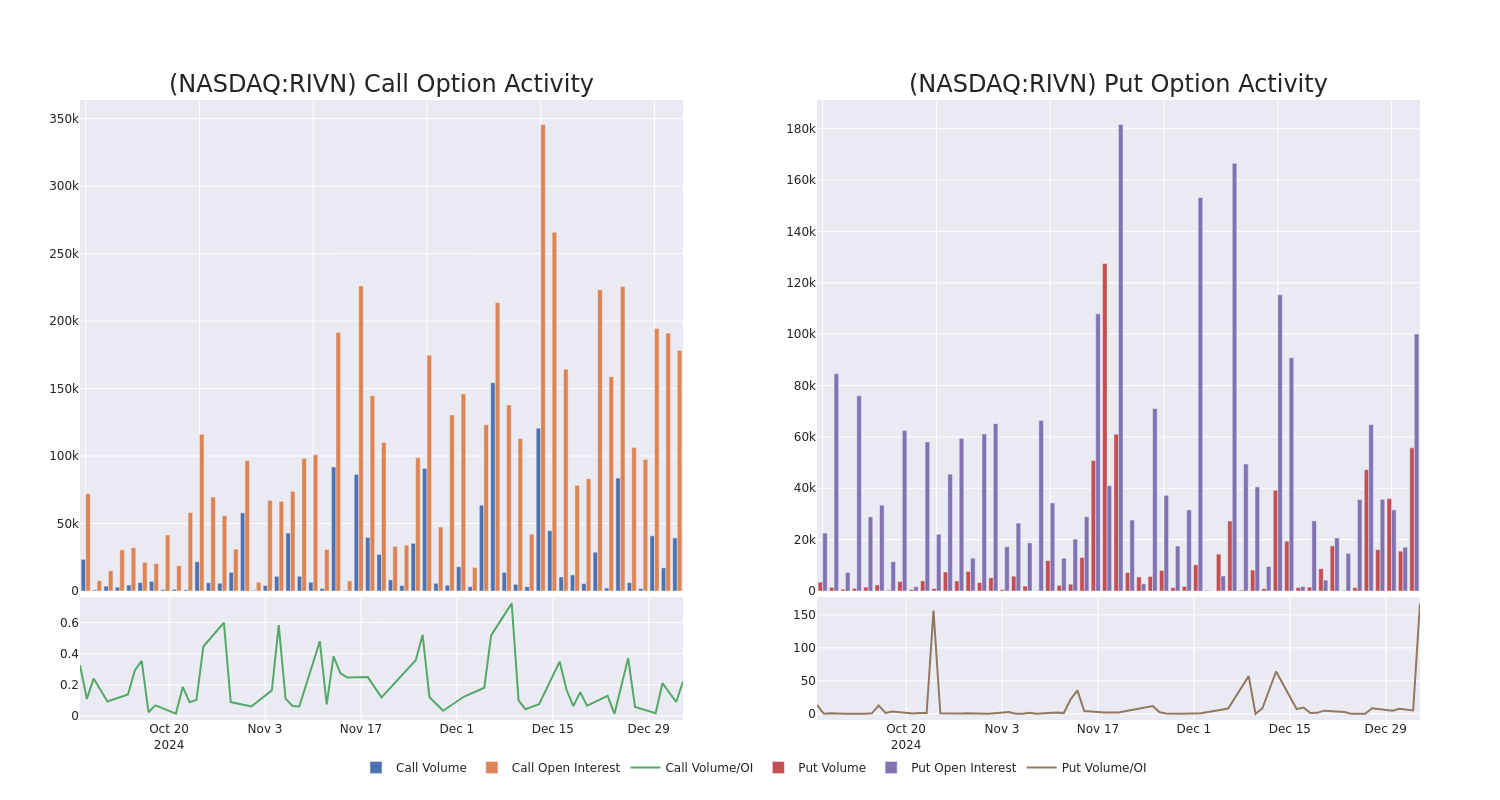Click the 50 label on put ratio axis
Image resolution: width=1500 pixels, height=800 pixels.
pyautogui.click(x=808, y=681)
